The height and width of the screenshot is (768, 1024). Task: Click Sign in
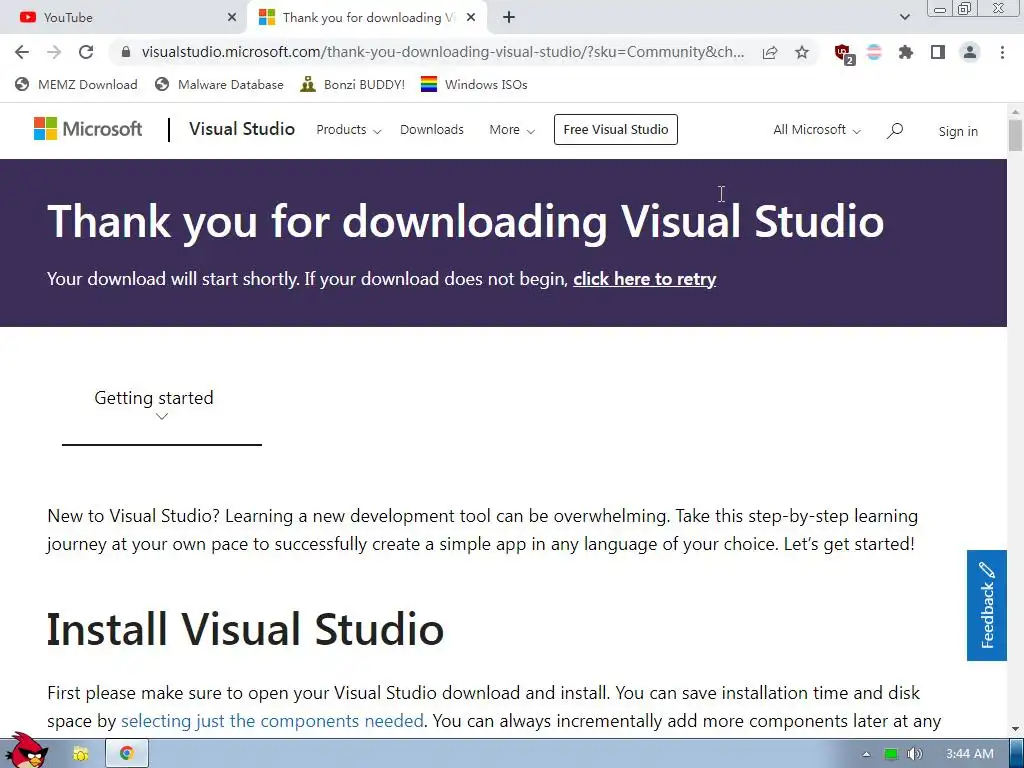[x=958, y=131]
